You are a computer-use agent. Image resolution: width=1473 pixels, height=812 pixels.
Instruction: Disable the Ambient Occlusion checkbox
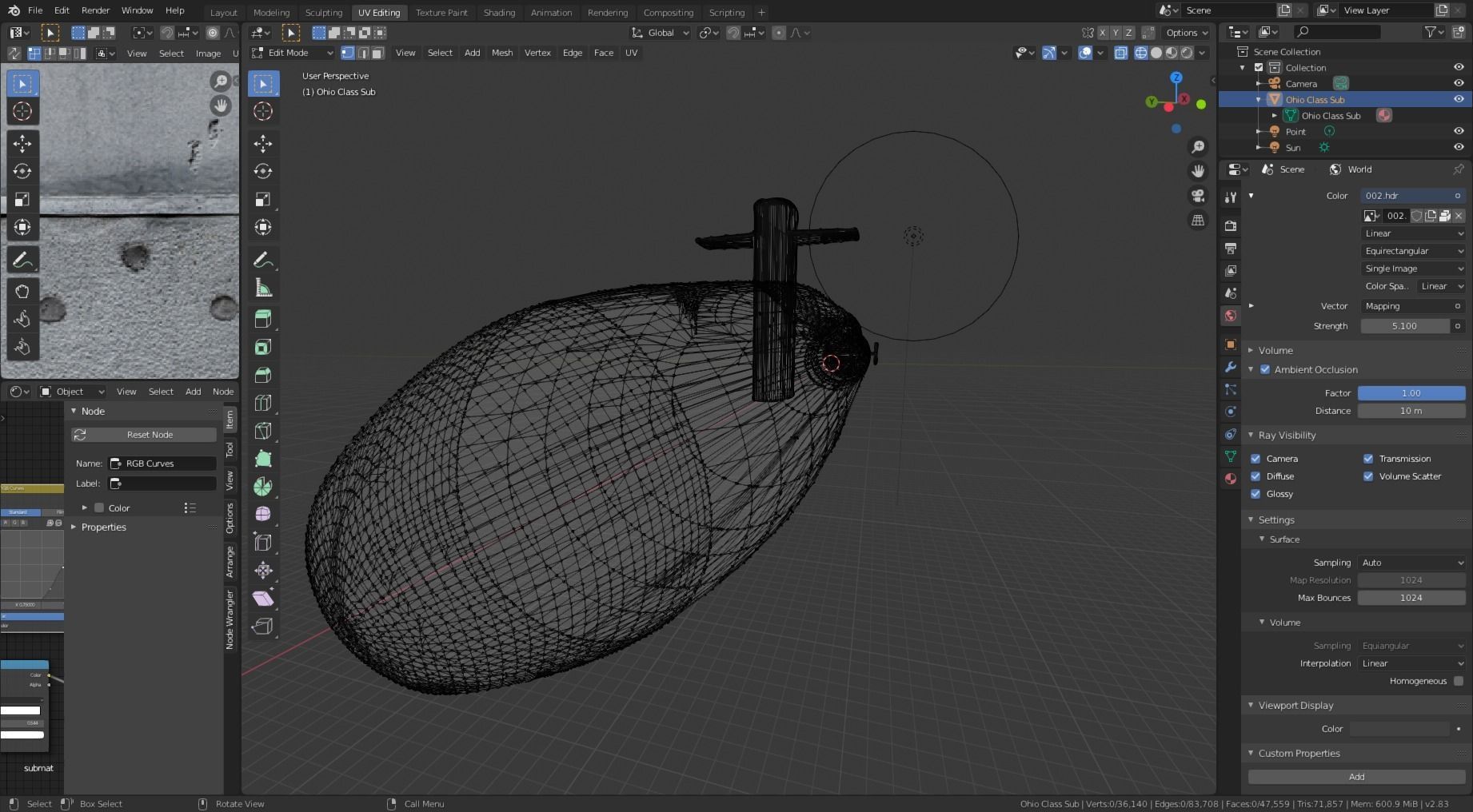click(x=1265, y=369)
